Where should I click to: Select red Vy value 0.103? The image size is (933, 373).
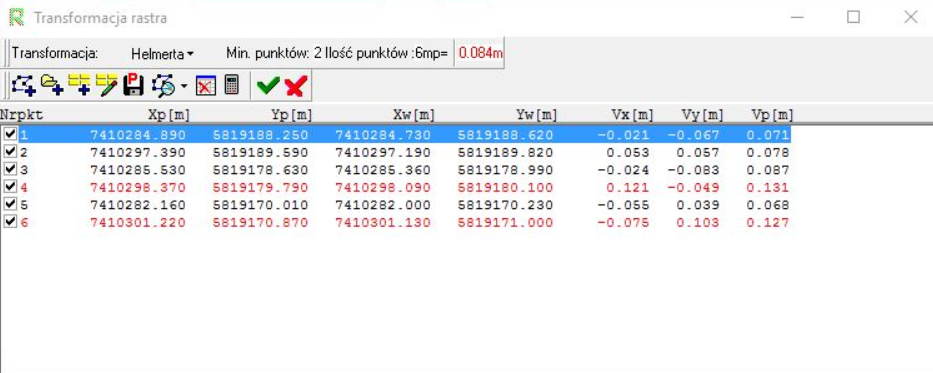point(697,223)
